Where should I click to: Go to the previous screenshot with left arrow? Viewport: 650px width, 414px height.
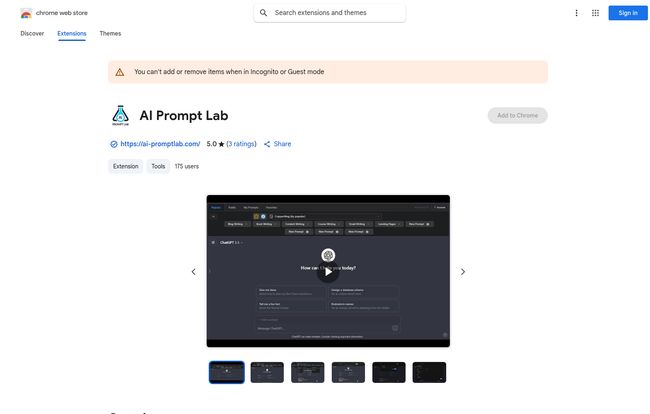coord(194,272)
